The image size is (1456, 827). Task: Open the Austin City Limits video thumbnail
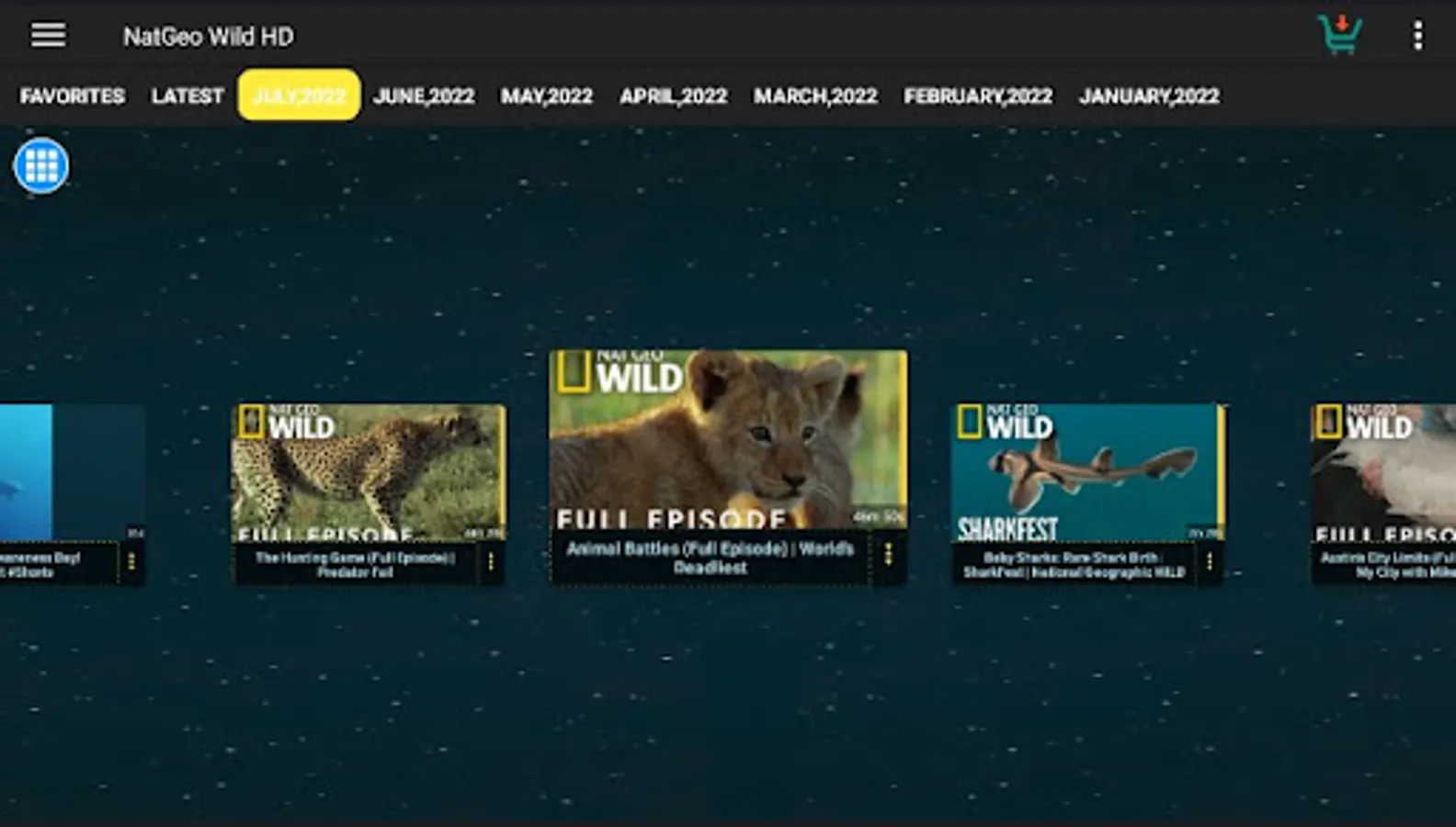tap(1383, 472)
